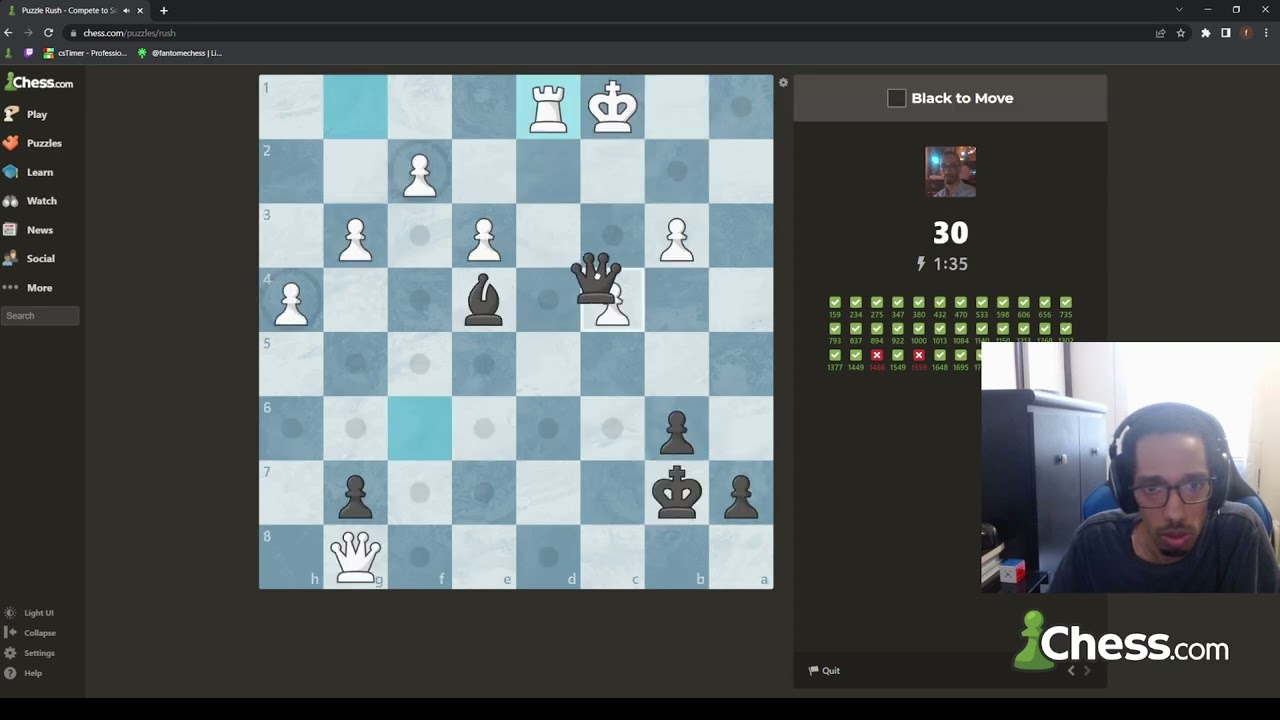Open the Learn section in sidebar

click(x=29, y=172)
